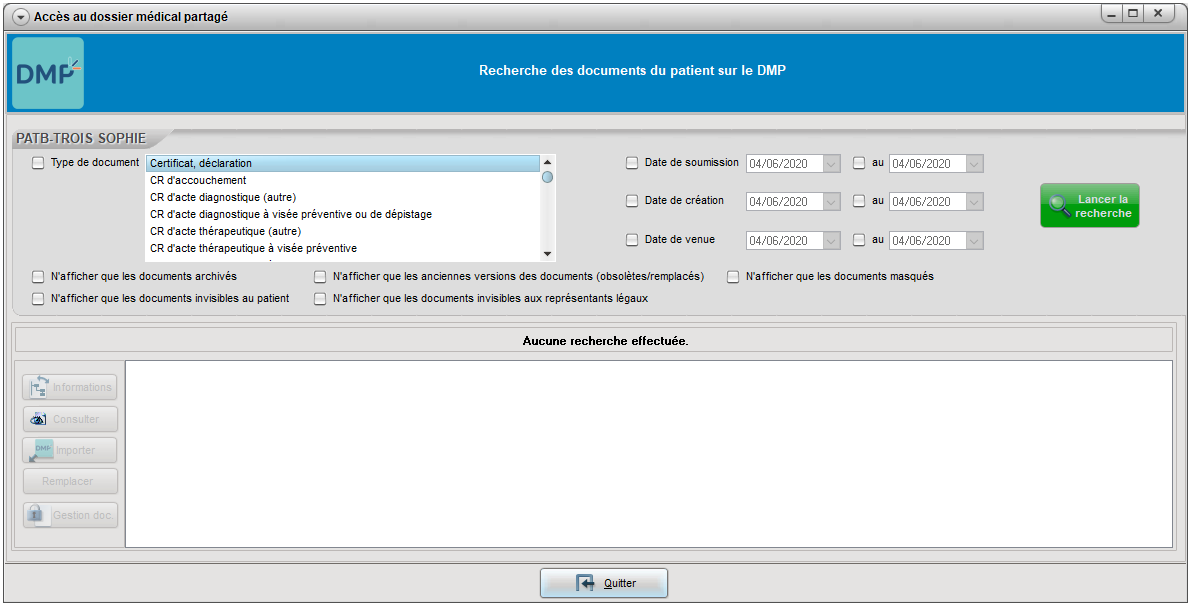Tick the Date de soumission checkbox
This screenshot has height=608, width=1194.
click(632, 163)
